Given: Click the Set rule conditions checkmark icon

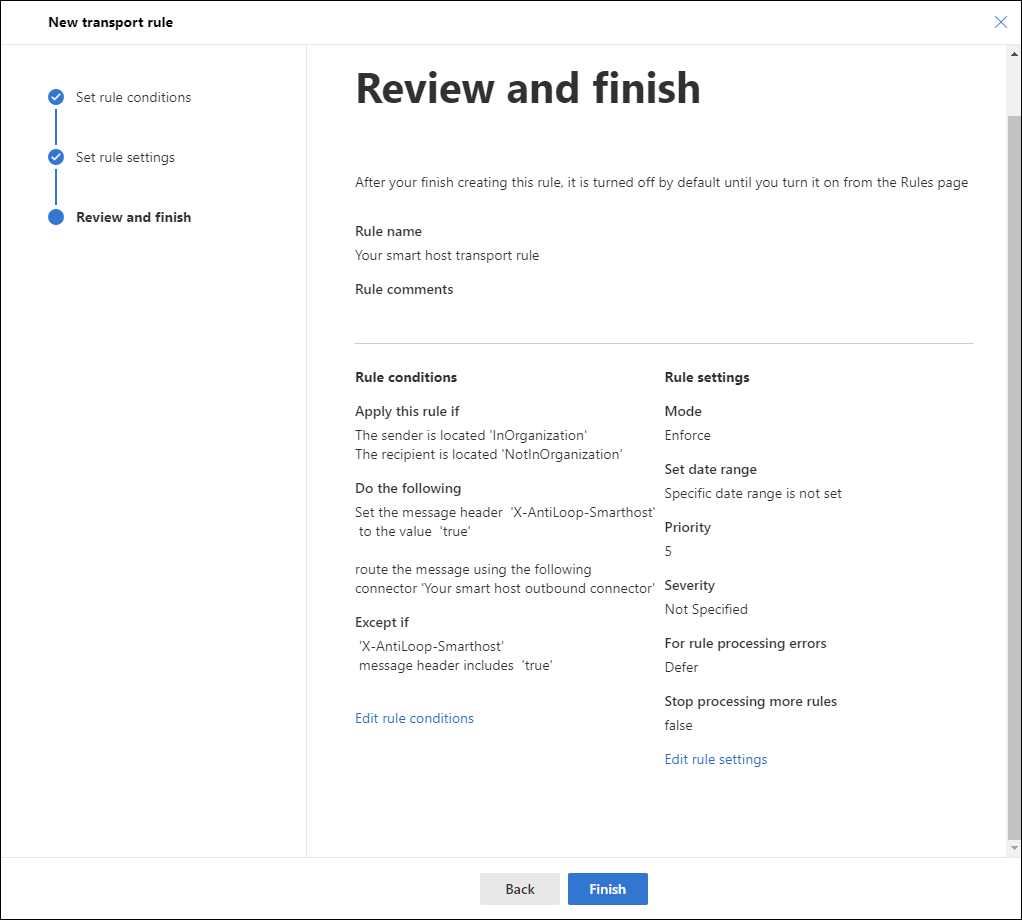Looking at the screenshot, I should (56, 97).
